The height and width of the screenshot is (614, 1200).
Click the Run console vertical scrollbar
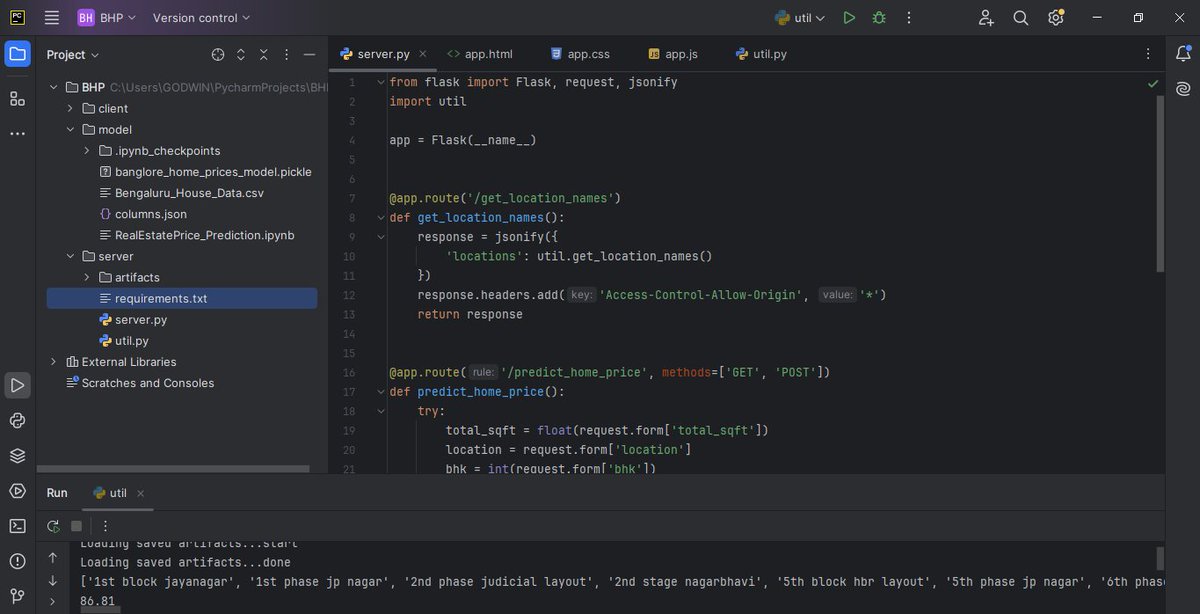[1160, 558]
